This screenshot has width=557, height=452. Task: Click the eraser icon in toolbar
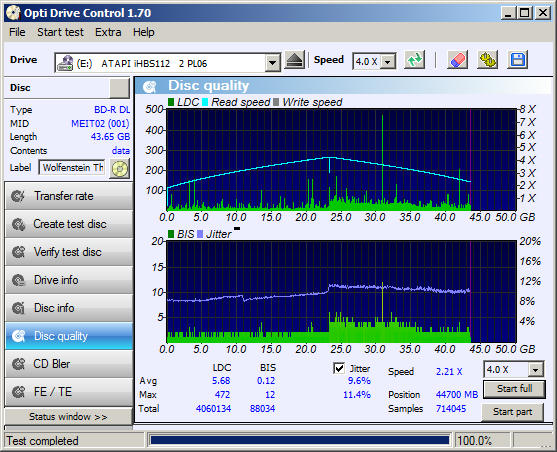click(457, 60)
